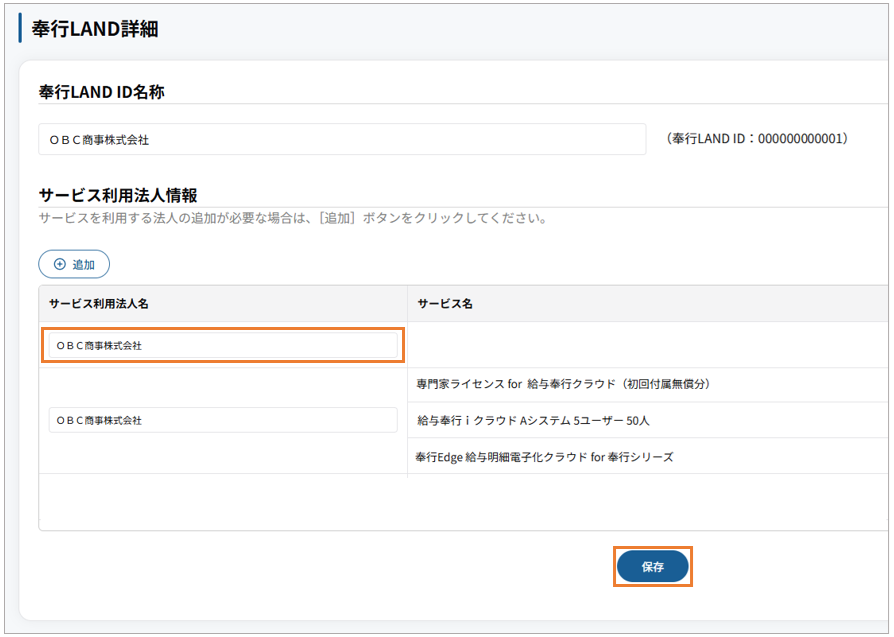Edit the first サービス利用法人名 input with orange outline
Viewport: 894px width, 637px height.
[x=223, y=345]
